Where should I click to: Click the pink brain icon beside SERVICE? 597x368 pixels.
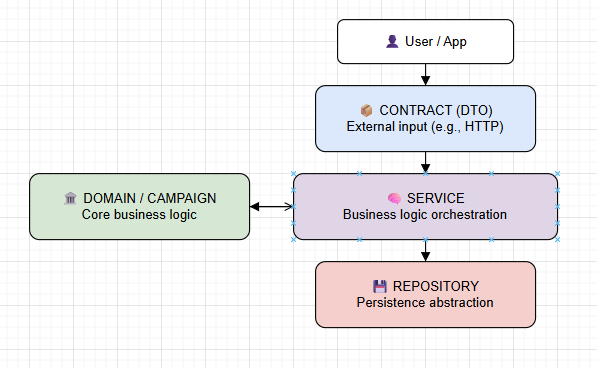(394, 198)
